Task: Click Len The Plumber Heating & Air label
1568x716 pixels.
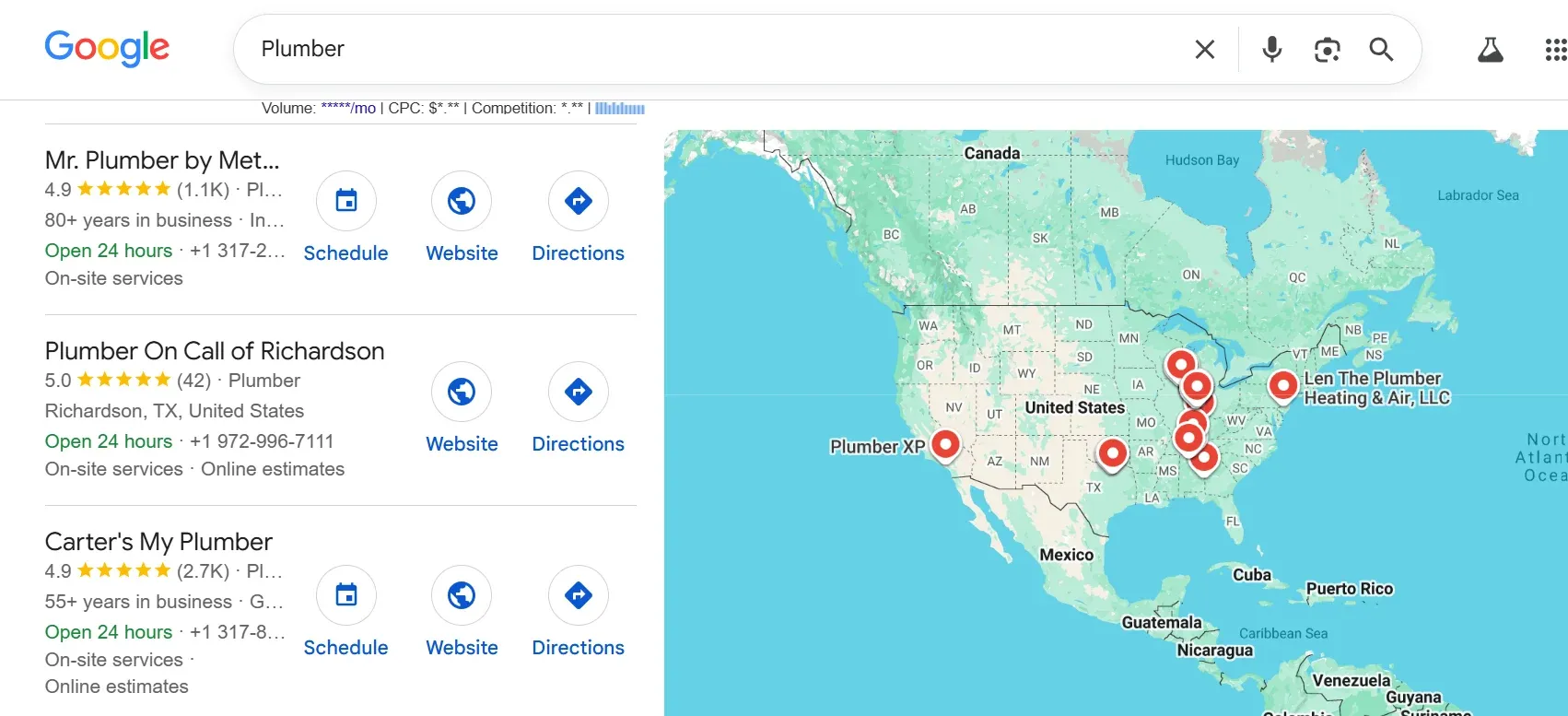Action: pos(1376,388)
